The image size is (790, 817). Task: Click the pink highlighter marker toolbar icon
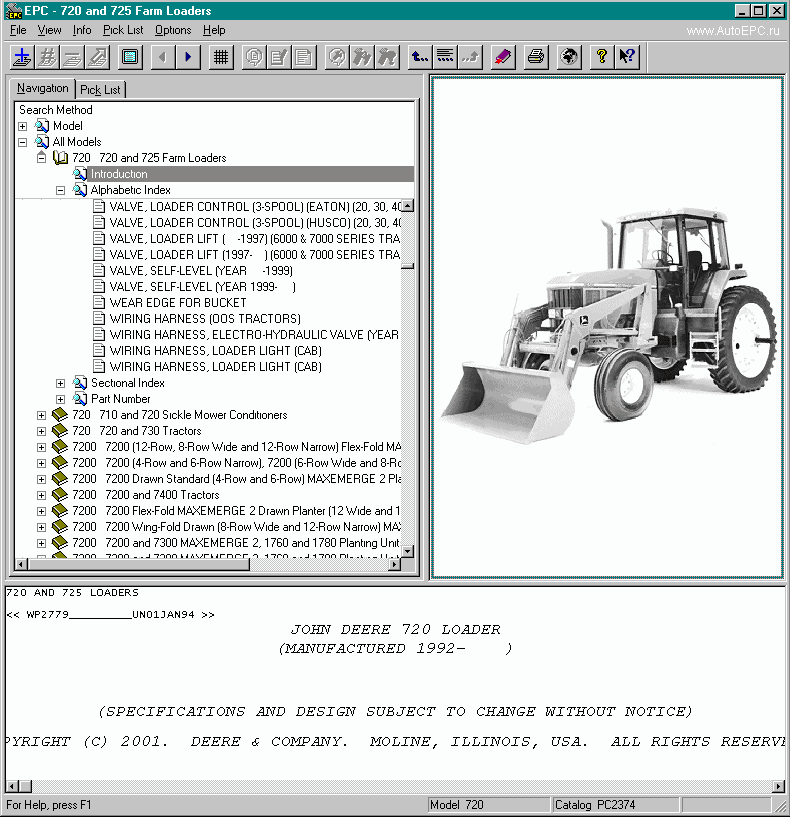(503, 57)
